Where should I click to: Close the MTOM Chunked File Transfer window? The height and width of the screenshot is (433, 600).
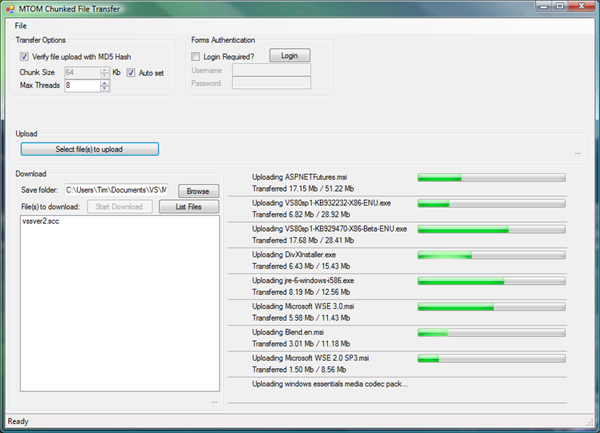pyautogui.click(x=581, y=6)
